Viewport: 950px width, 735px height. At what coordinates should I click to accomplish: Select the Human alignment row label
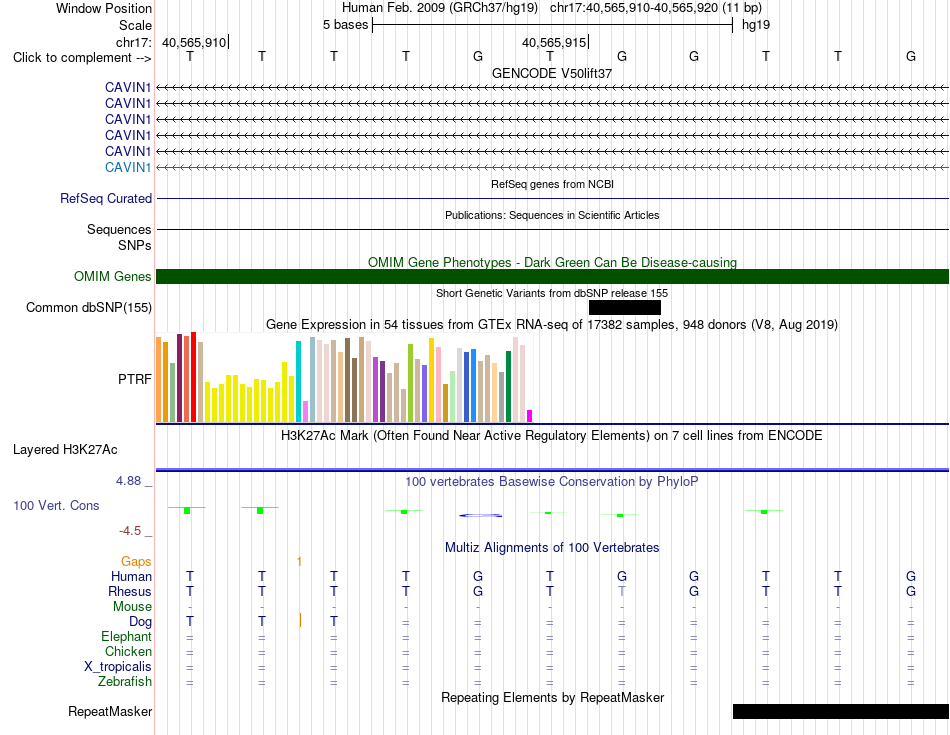click(131, 576)
